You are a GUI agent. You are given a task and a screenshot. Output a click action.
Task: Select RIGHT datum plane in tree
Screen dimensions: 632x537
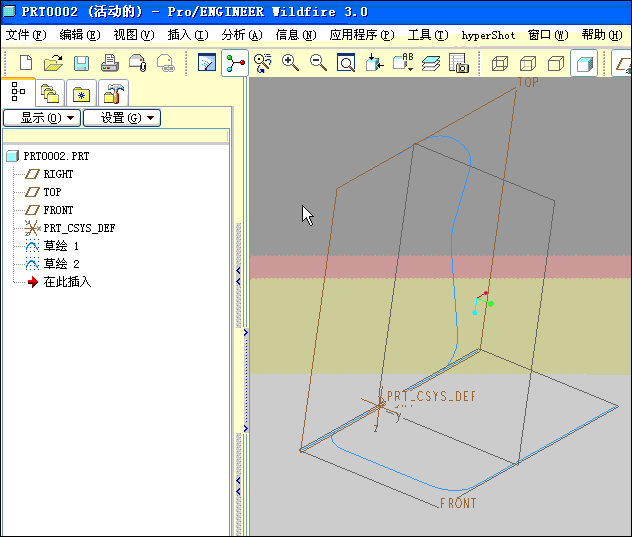coord(49,174)
